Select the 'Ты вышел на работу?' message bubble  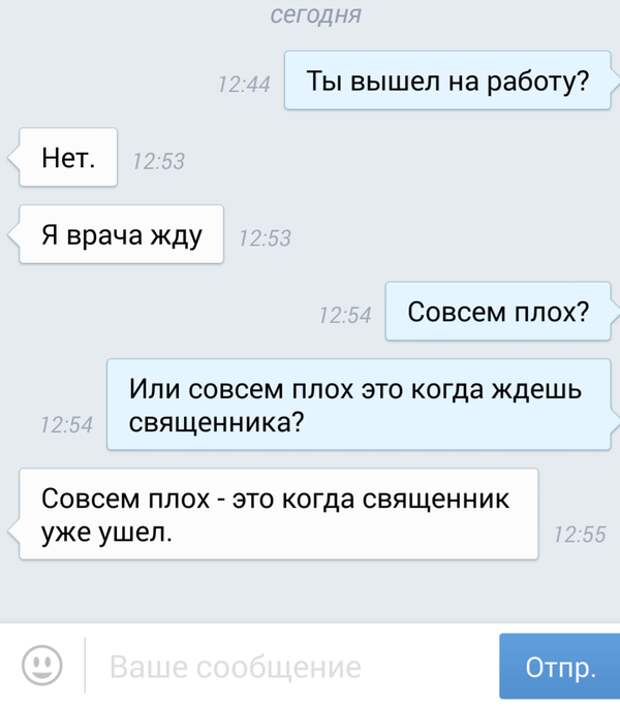point(447,81)
